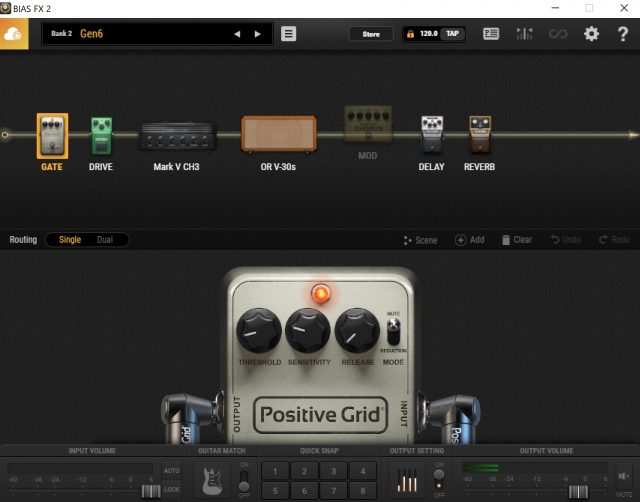Toggle the Guitar Match on/off switch
This screenshot has width=640, height=502.
coord(244,480)
